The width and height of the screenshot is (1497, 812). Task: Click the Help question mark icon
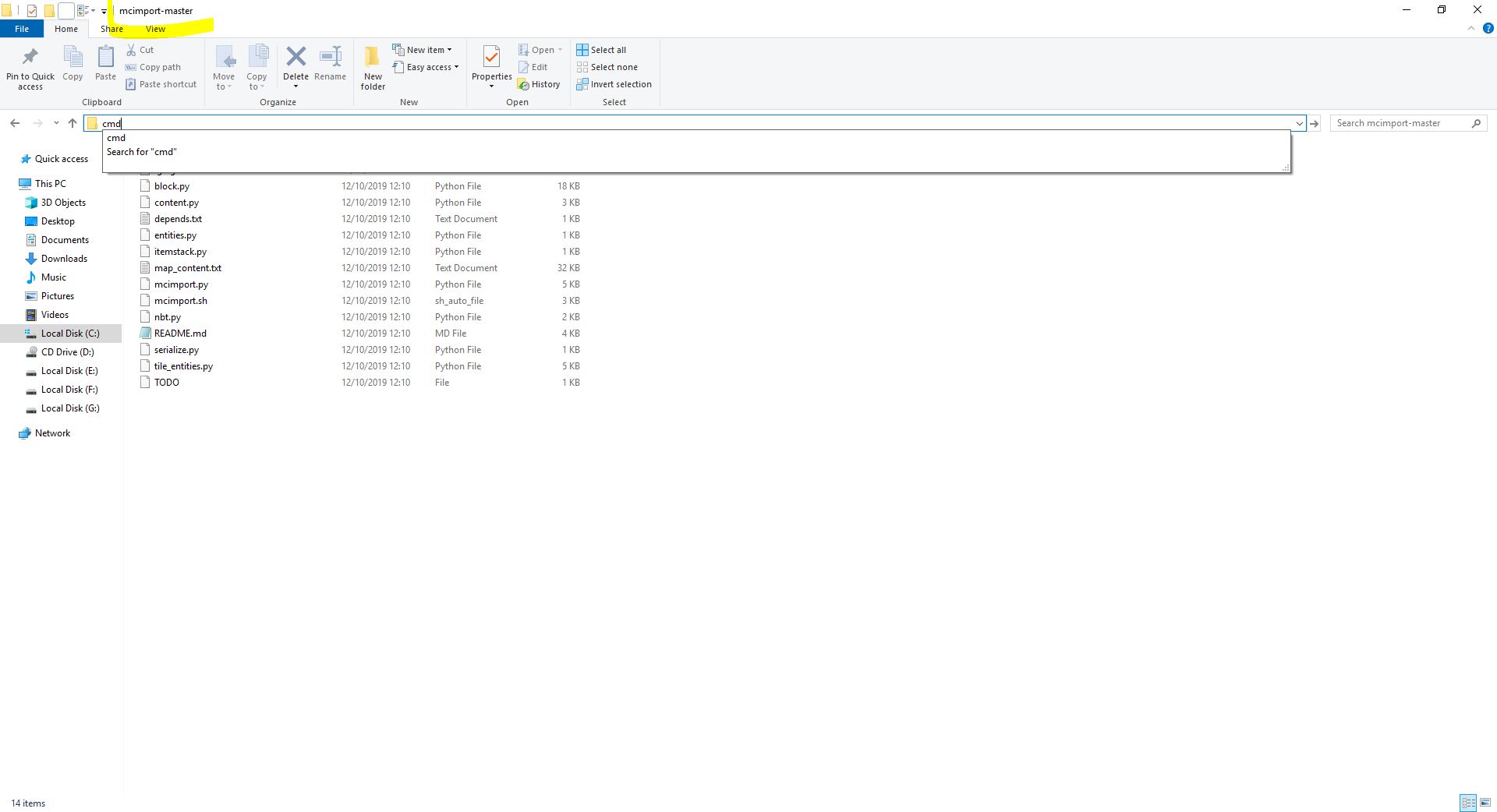pos(1488,28)
